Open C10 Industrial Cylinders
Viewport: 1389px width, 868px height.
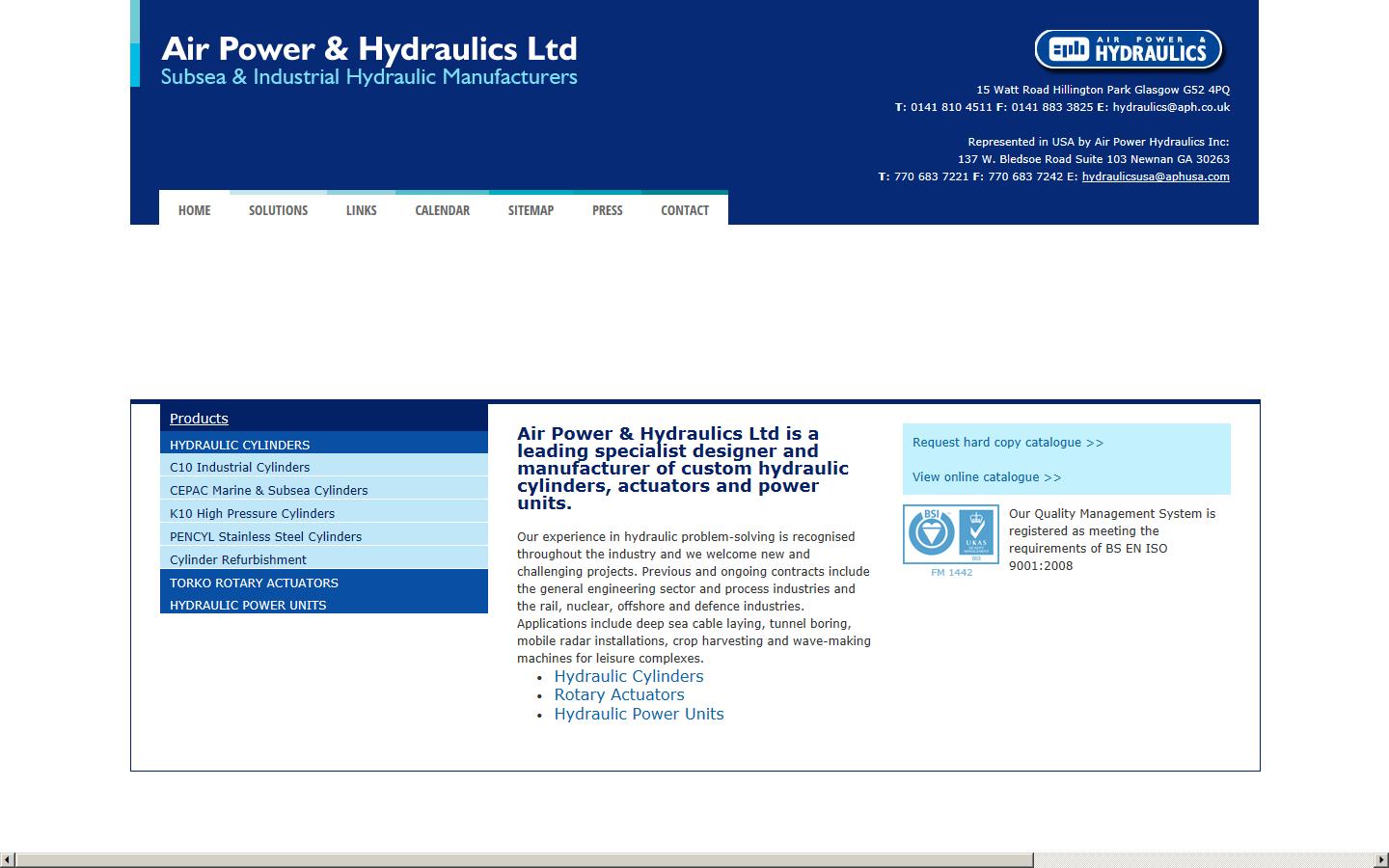[x=239, y=467]
